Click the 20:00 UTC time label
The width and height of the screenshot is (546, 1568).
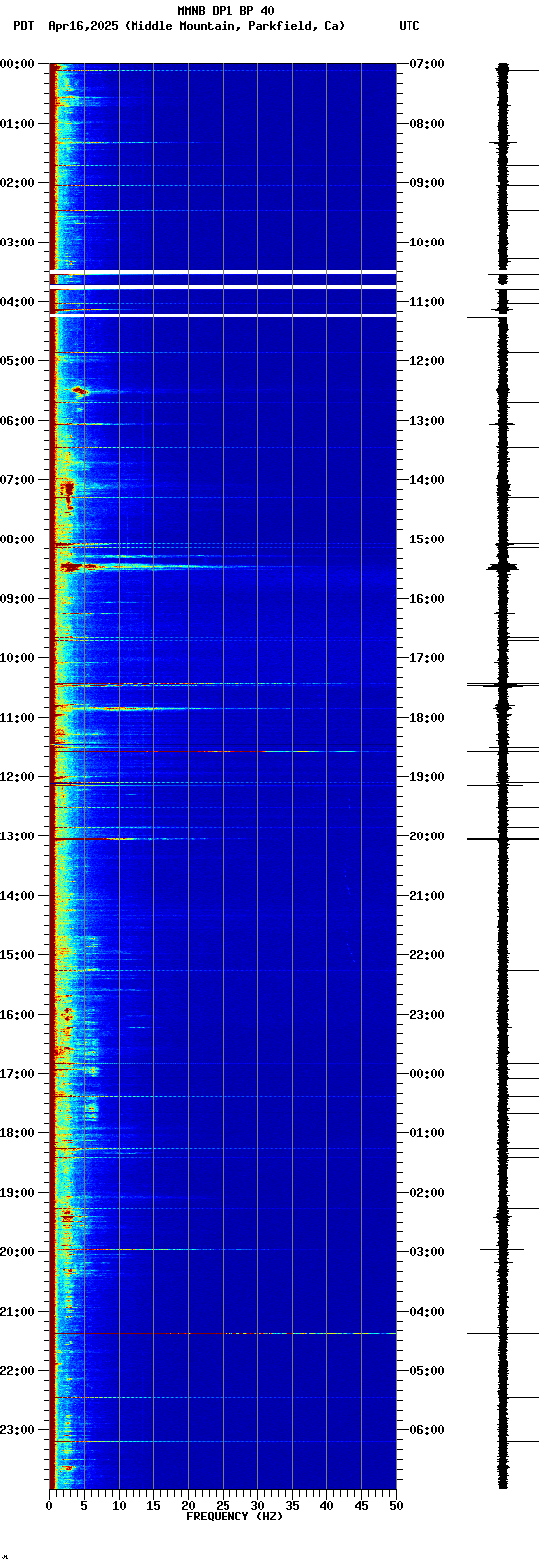427,836
